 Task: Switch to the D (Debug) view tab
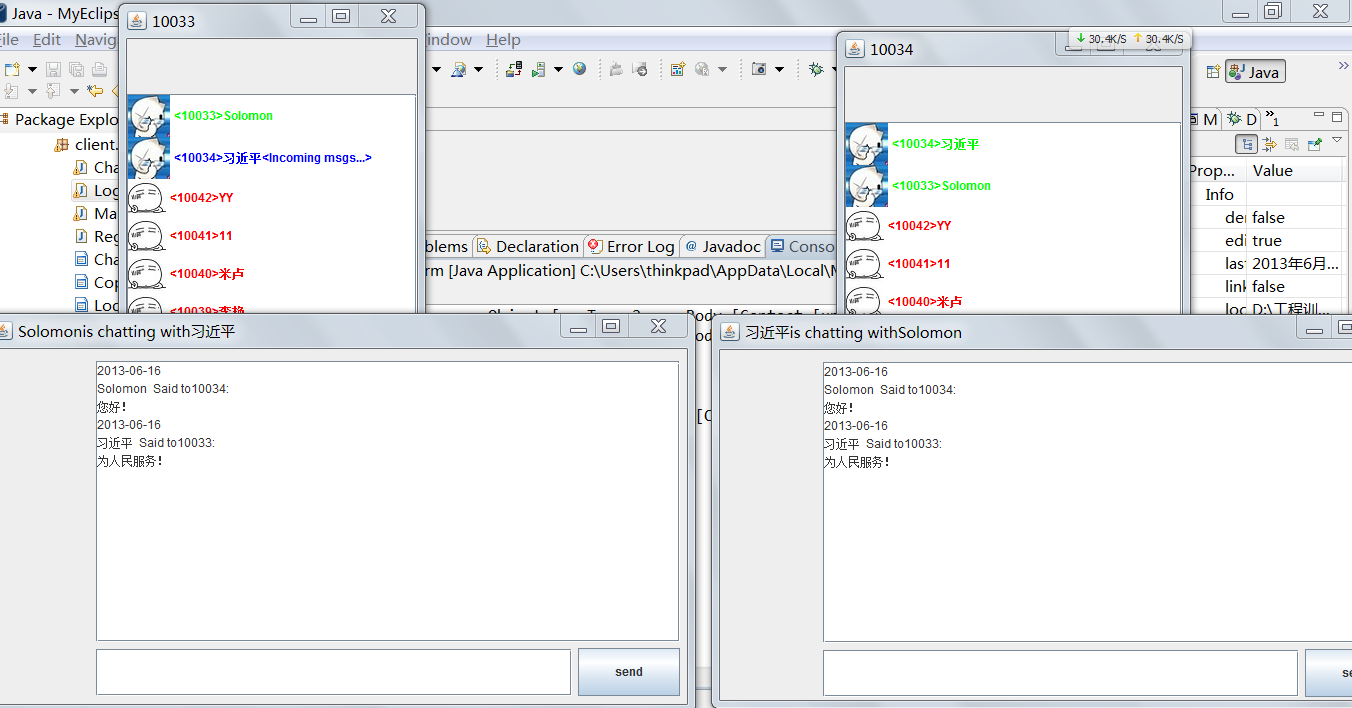[x=1242, y=119]
